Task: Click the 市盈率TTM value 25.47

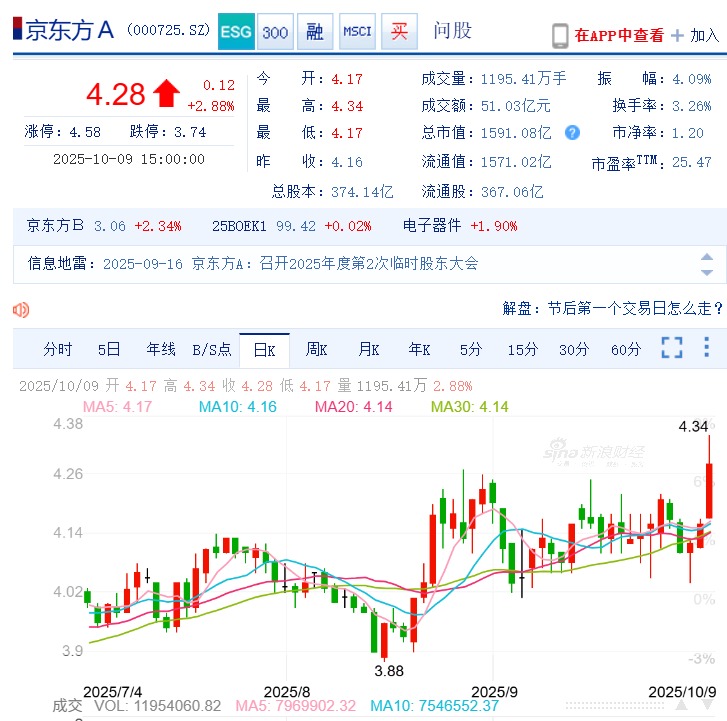Action: coord(691,162)
